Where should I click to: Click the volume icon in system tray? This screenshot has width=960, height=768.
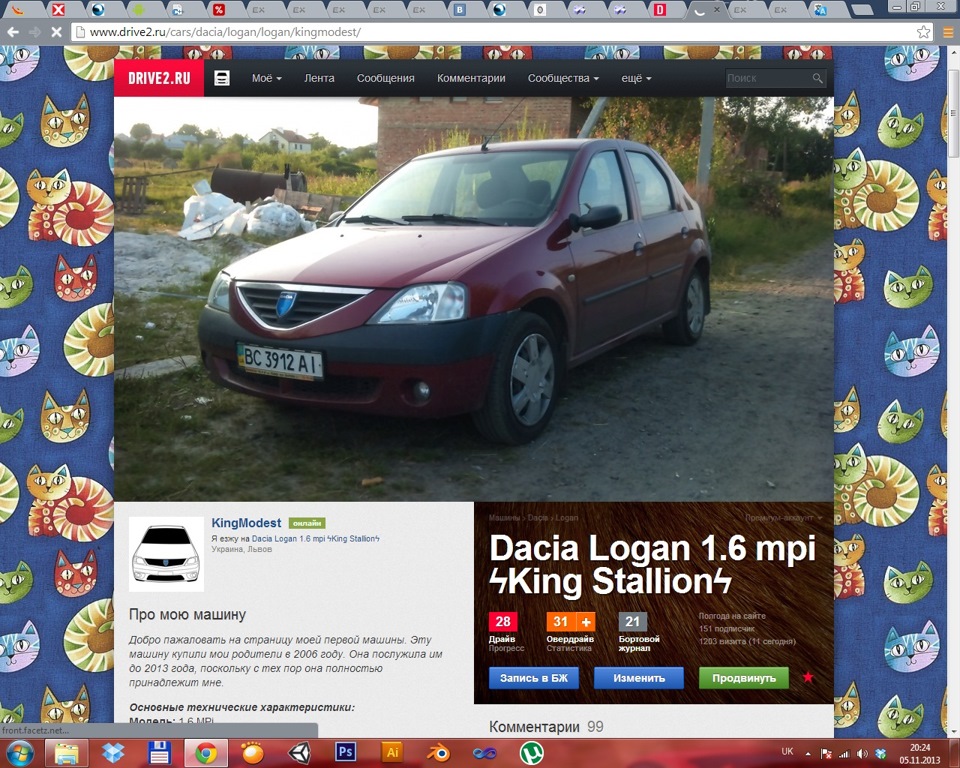[862, 754]
